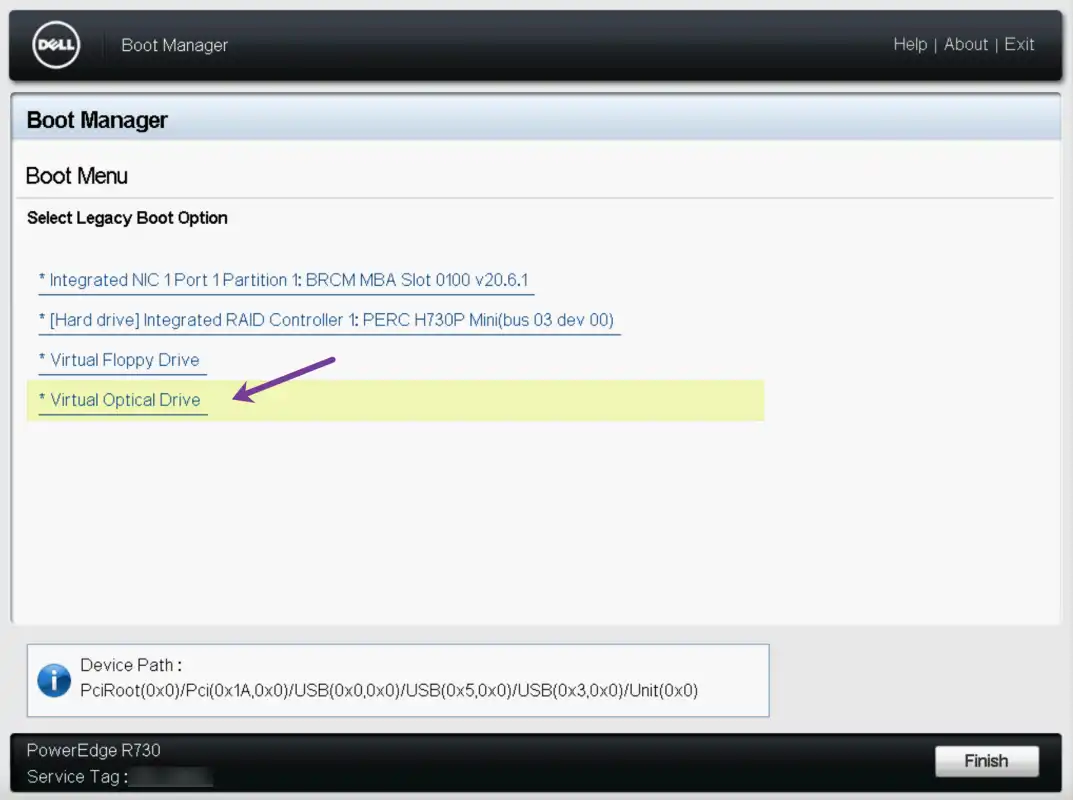Click the Dell logo icon
The image size is (1073, 800).
tap(56, 45)
